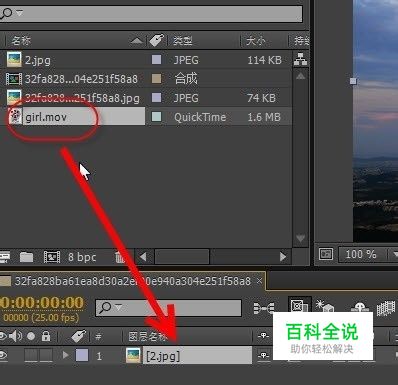The image size is (398, 385).
Task: Click the label color swatch of the 74 KB JPEG
Action: pos(156,98)
